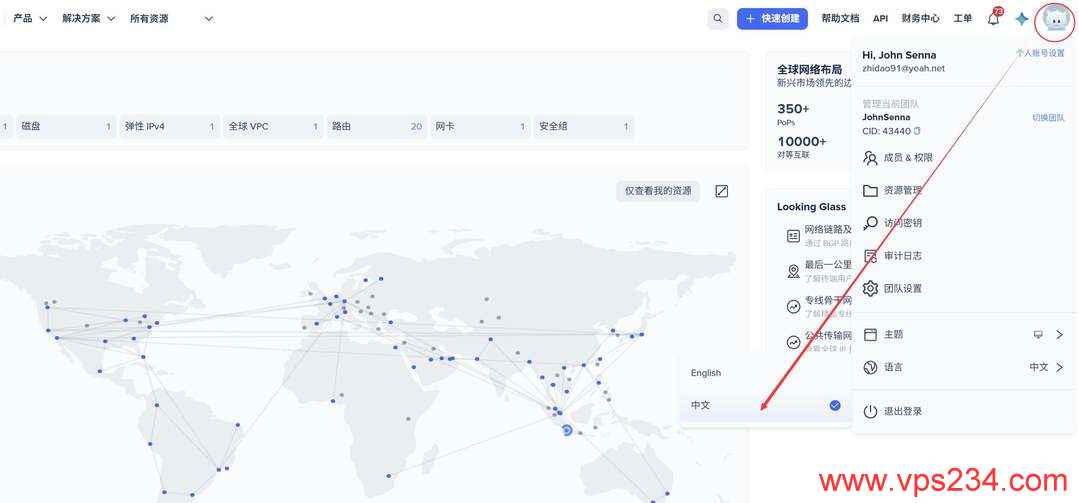Click the 团队设置 gear icon
1079x503 pixels.
(870, 288)
